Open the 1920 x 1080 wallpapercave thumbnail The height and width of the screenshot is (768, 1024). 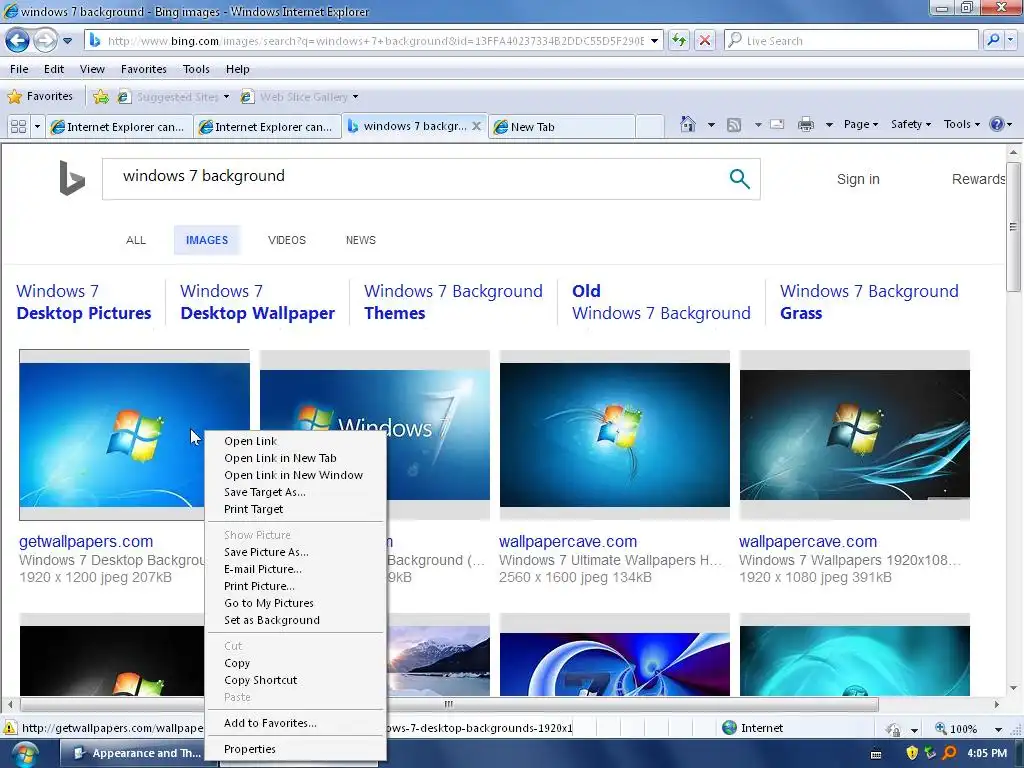(854, 435)
